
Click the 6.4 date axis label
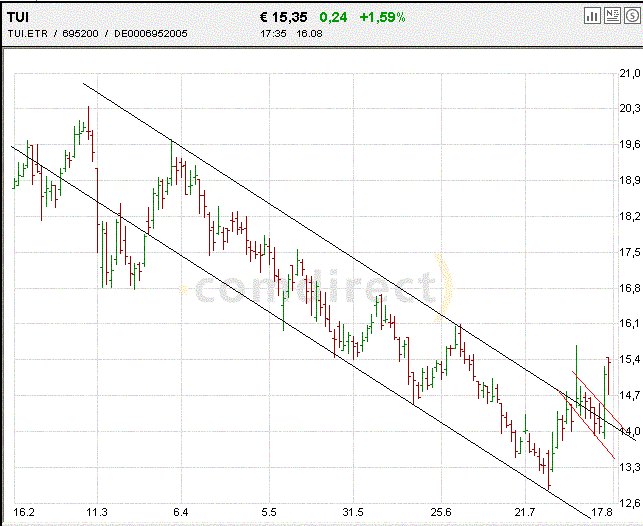pos(180,512)
